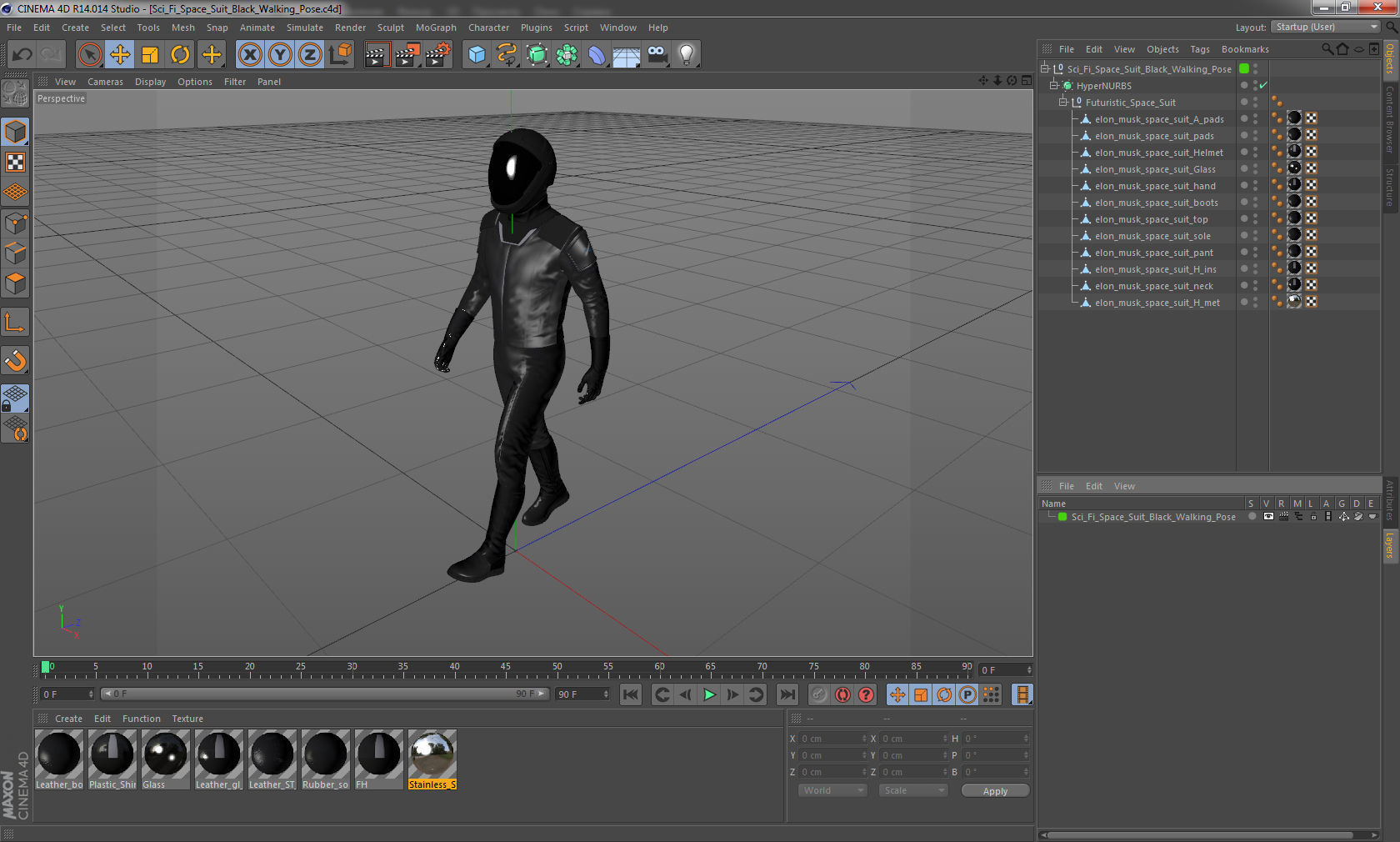Select elon_musk_space_suit_Glass object
The height and width of the screenshot is (842, 1400).
point(1155,169)
